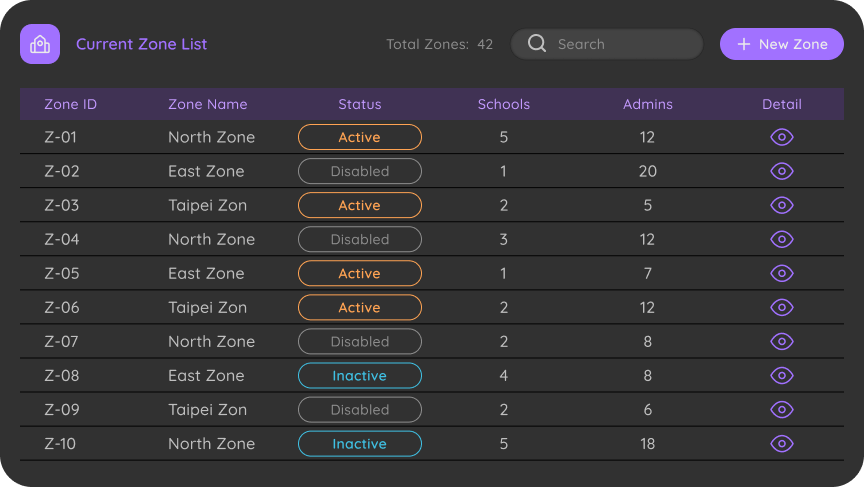Viewport: 864px width, 487px height.
Task: Select zone ID Z-06 cell
Action: [62, 307]
